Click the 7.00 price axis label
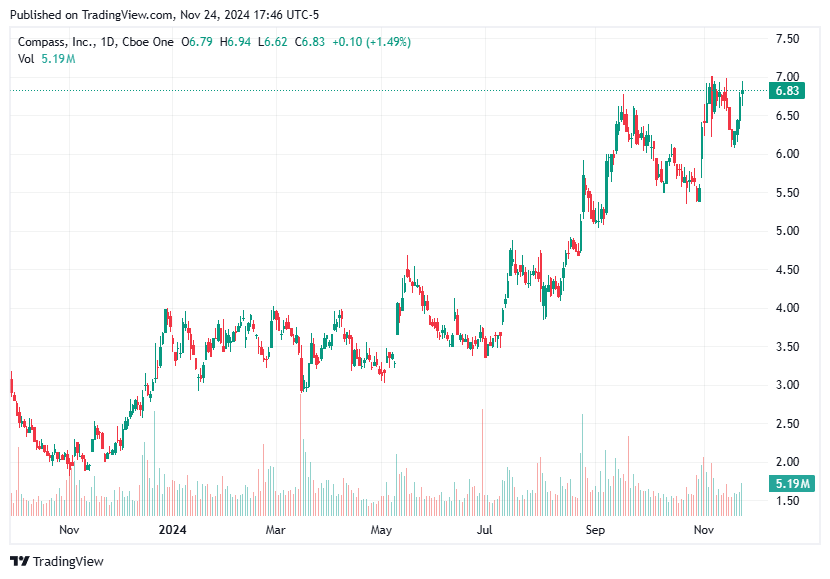830x579 pixels. pos(787,77)
